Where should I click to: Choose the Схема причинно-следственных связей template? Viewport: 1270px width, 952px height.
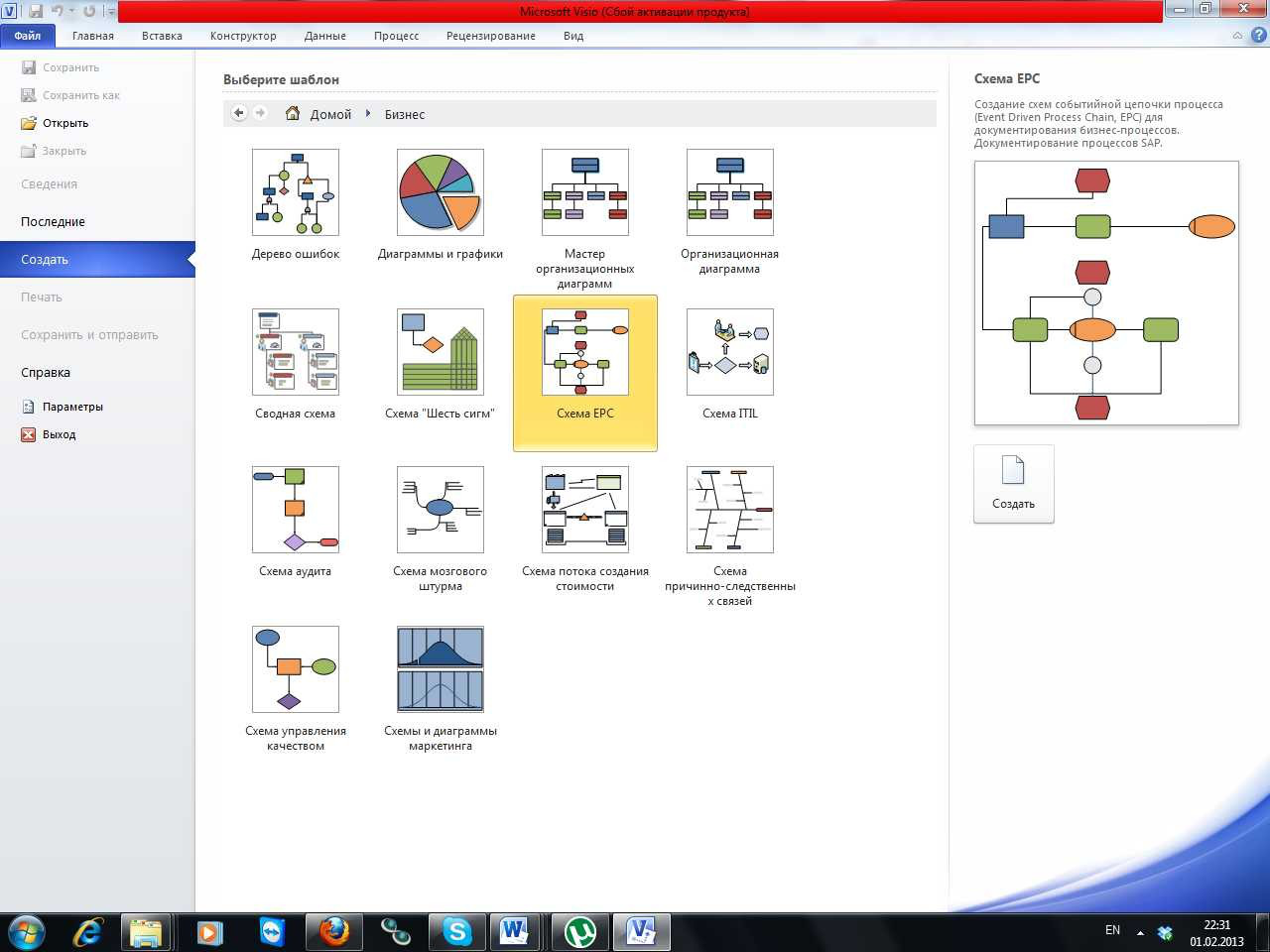click(x=730, y=510)
